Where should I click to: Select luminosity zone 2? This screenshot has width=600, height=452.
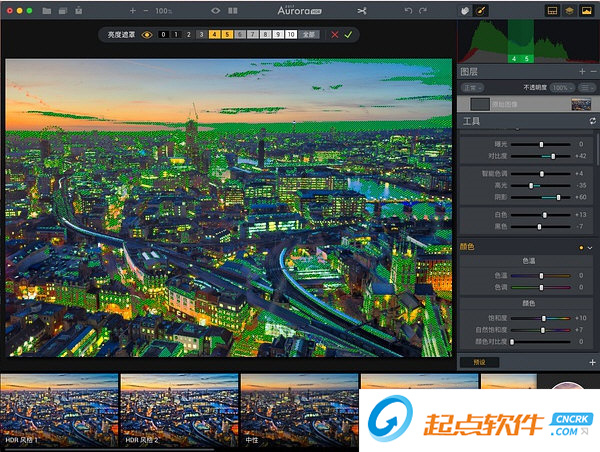pyautogui.click(x=189, y=34)
